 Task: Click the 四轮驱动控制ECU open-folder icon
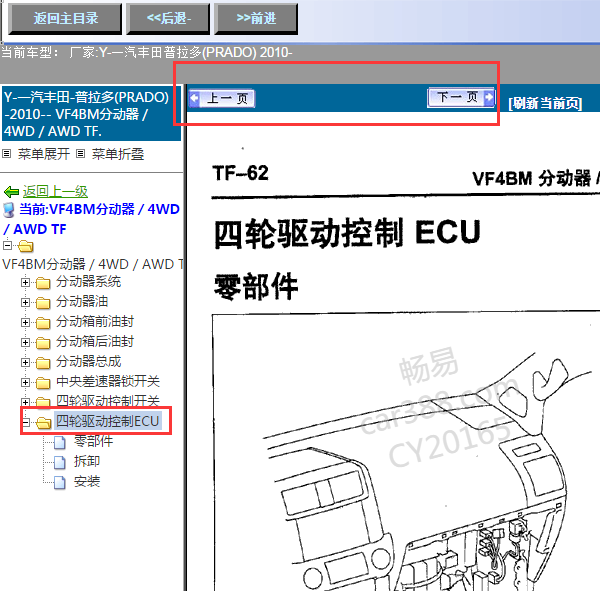point(43,422)
